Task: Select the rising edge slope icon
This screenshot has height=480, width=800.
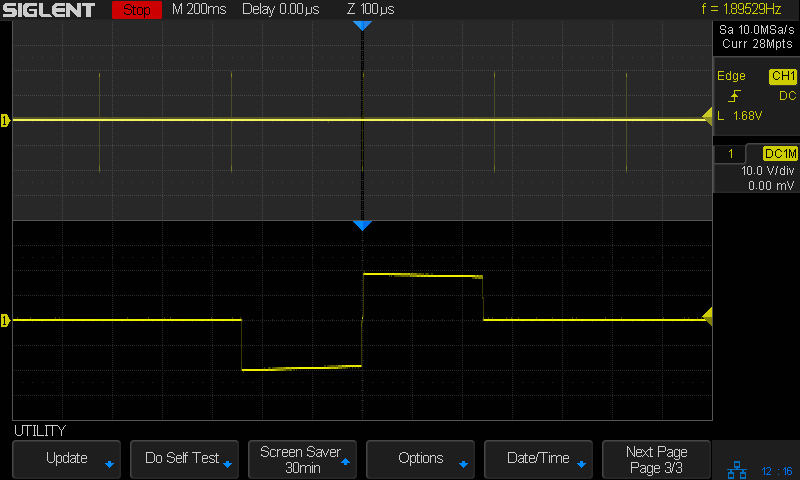Action: pos(735,96)
